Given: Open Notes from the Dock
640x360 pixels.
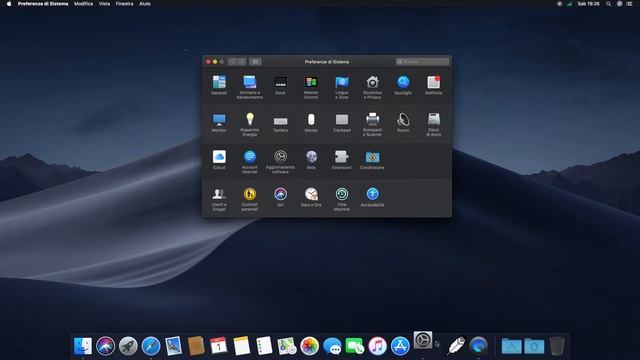Looking at the screenshot, I should click(241, 346).
